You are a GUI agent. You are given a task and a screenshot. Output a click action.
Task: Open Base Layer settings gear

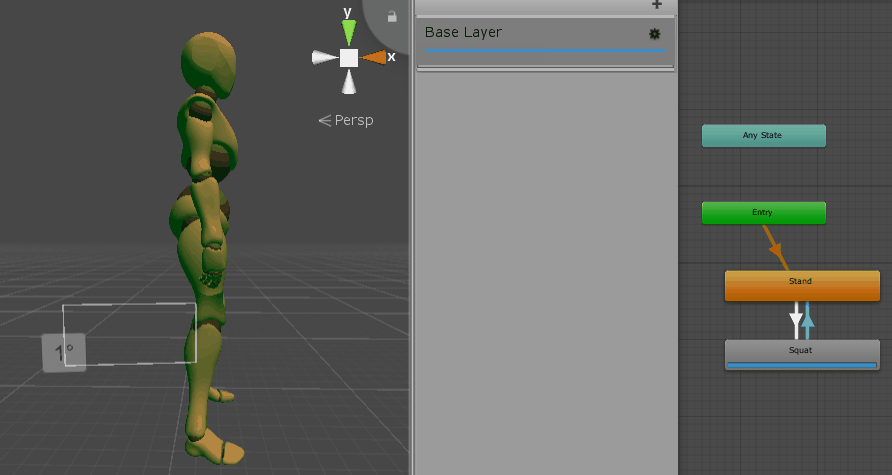(655, 34)
